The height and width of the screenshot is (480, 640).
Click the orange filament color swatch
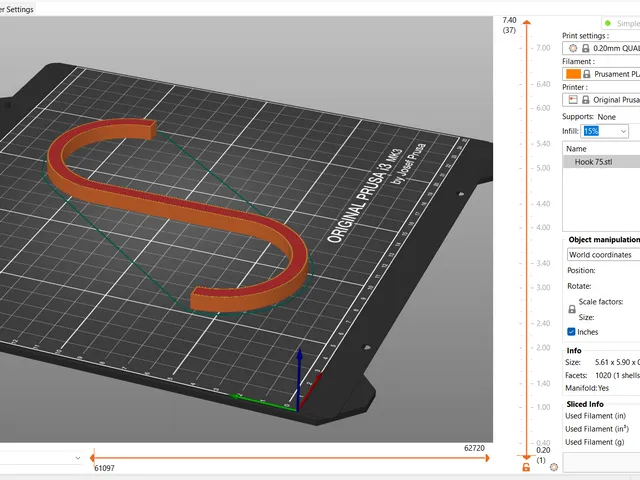click(573, 74)
